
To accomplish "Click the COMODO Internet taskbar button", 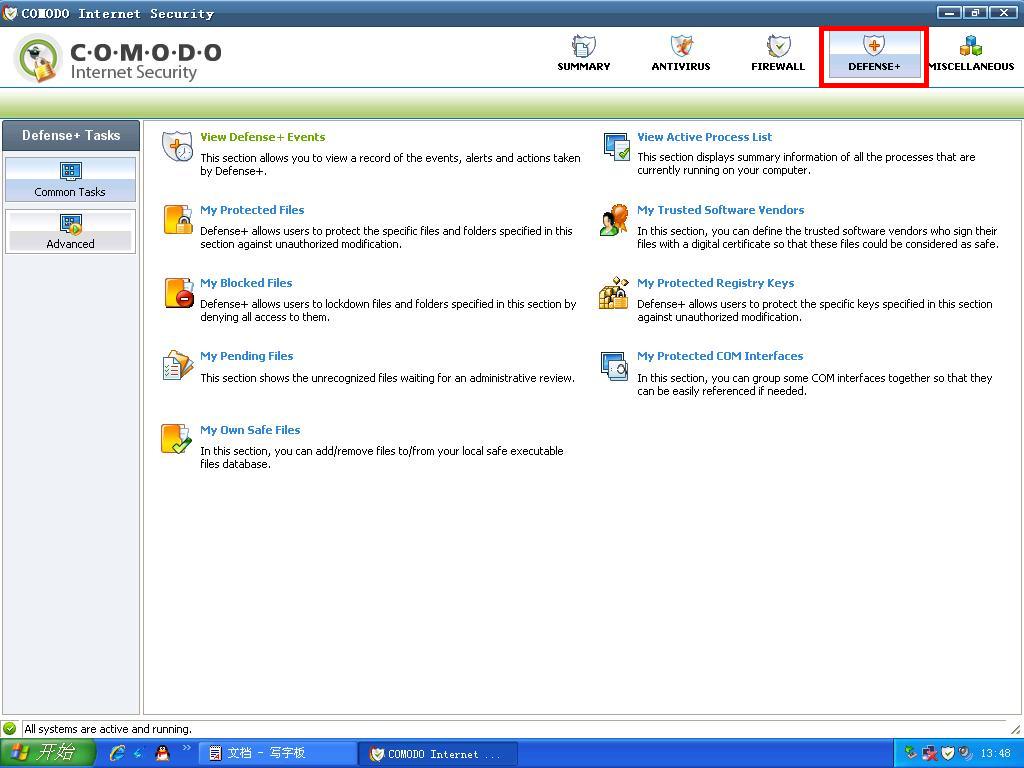I will point(438,754).
